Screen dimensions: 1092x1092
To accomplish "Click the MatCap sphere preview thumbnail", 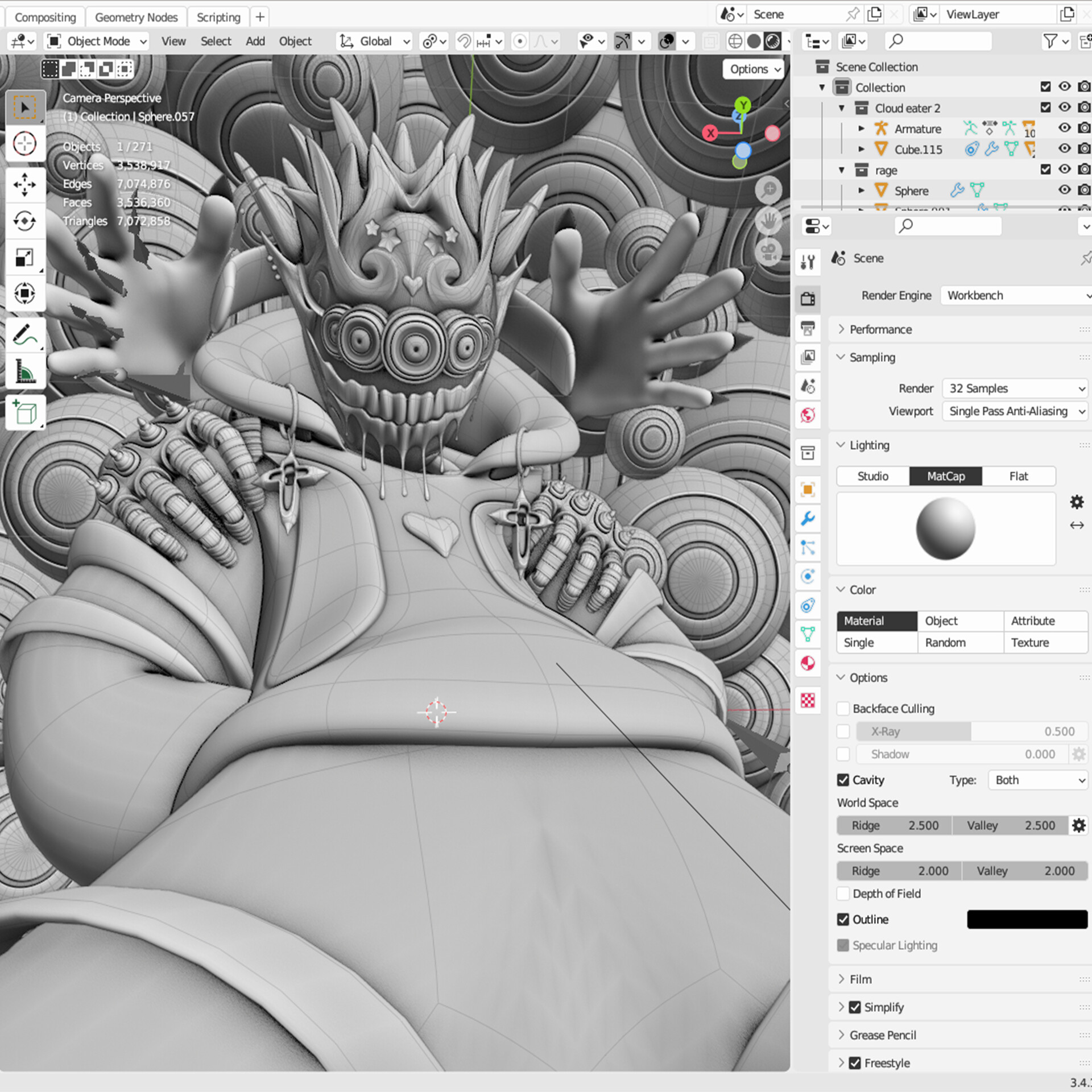I will click(945, 529).
